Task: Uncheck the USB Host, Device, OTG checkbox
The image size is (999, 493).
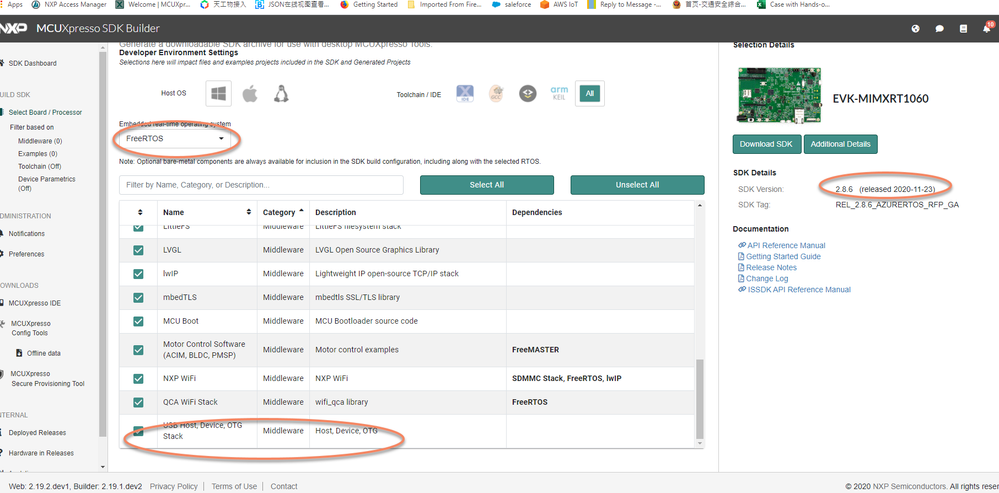Action: (138, 431)
